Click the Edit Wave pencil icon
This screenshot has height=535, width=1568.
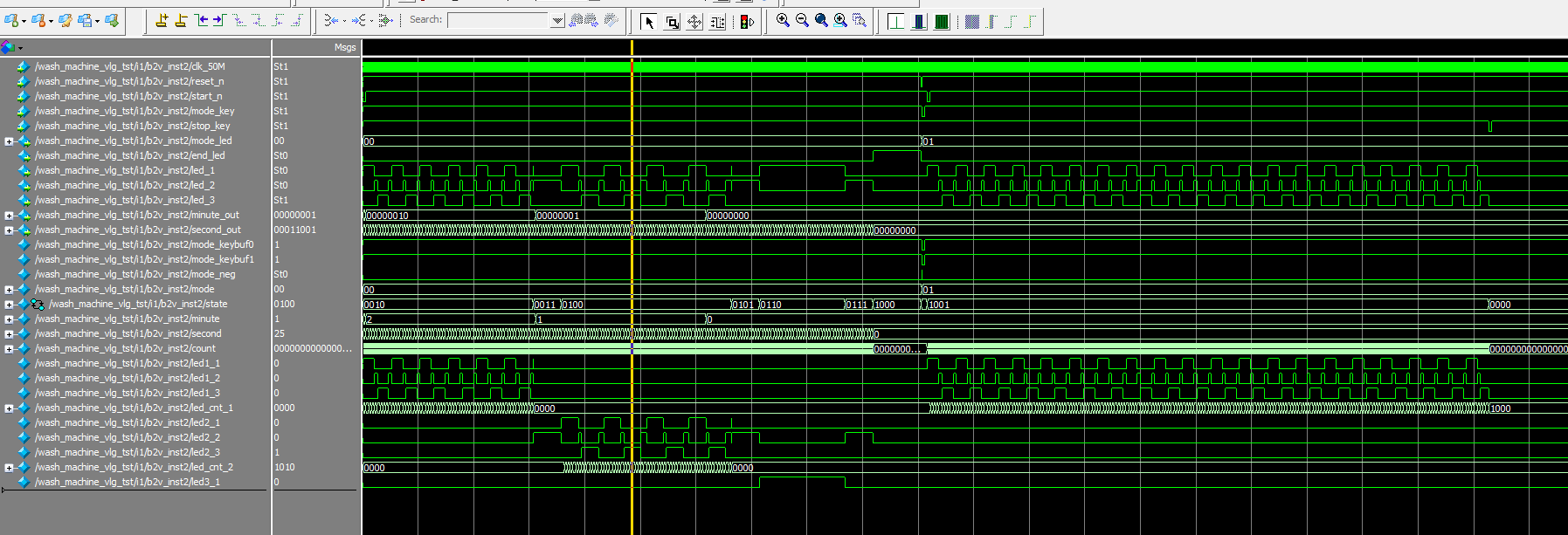(x=66, y=20)
